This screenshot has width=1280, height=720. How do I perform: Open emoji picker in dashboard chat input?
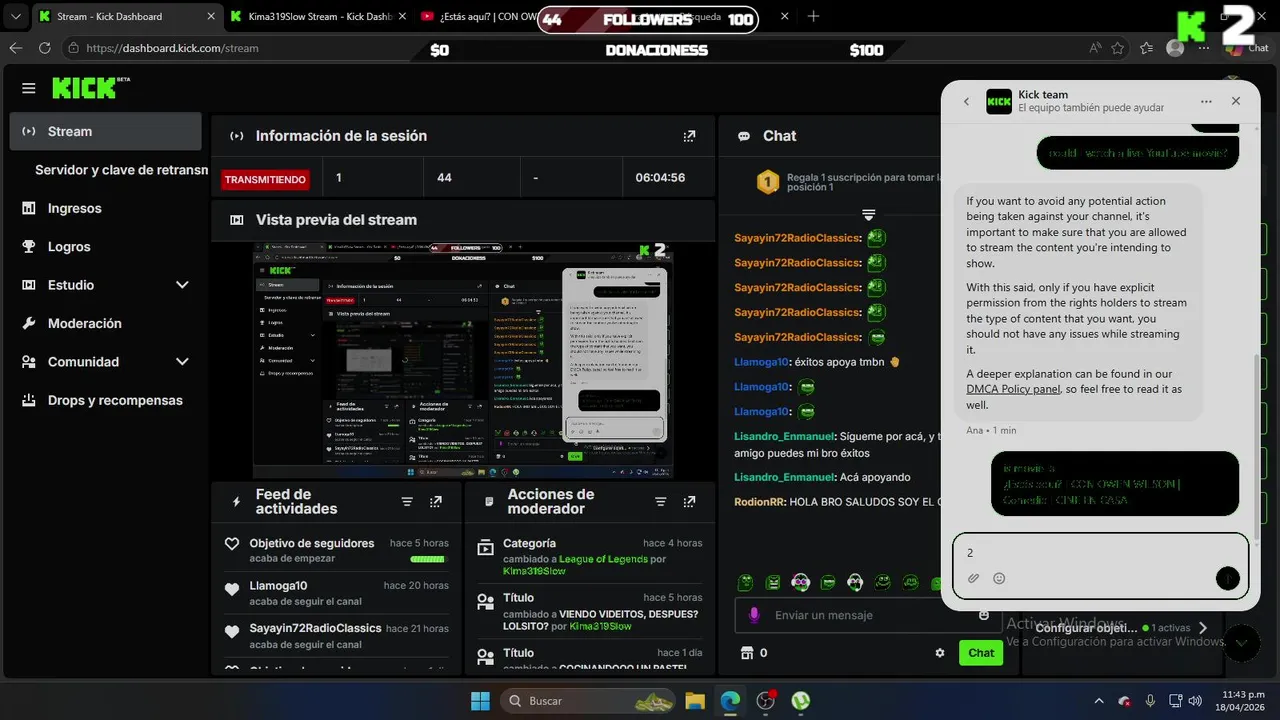pos(984,615)
